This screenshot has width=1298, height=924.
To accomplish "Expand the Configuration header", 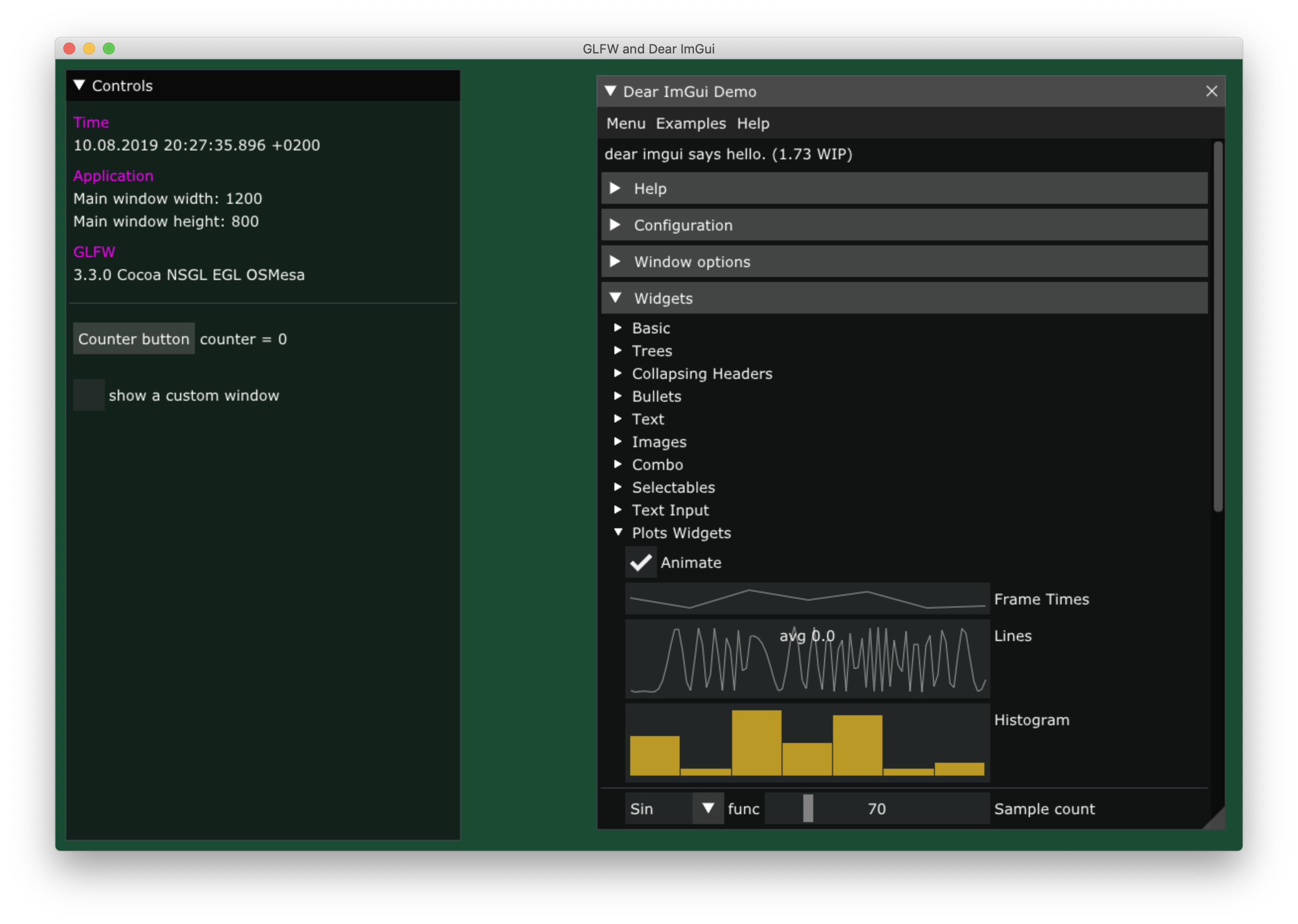I will click(904, 225).
